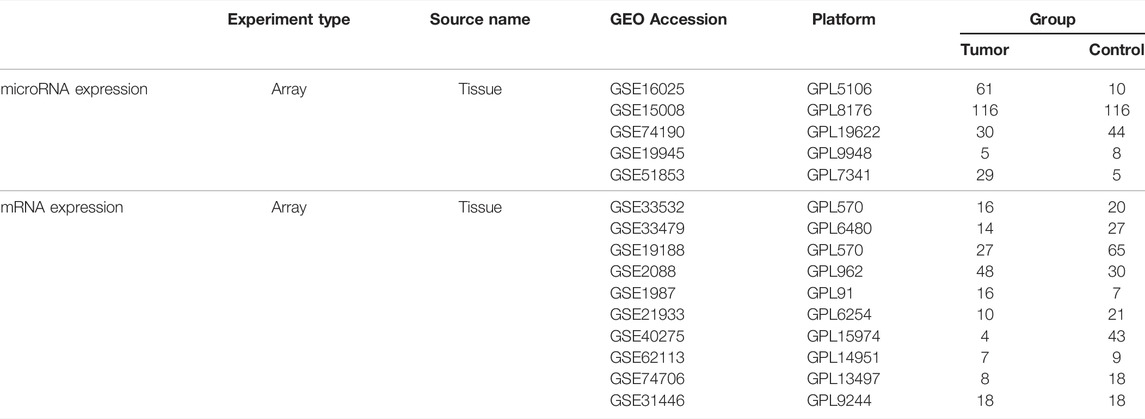Click platform GPL5106
This screenshot has height=419, width=1145.
coord(839,90)
